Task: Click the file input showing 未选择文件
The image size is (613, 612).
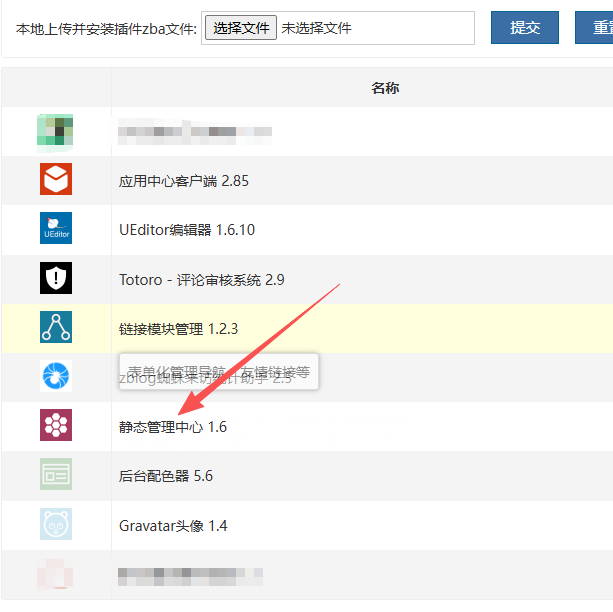Action: point(338,28)
